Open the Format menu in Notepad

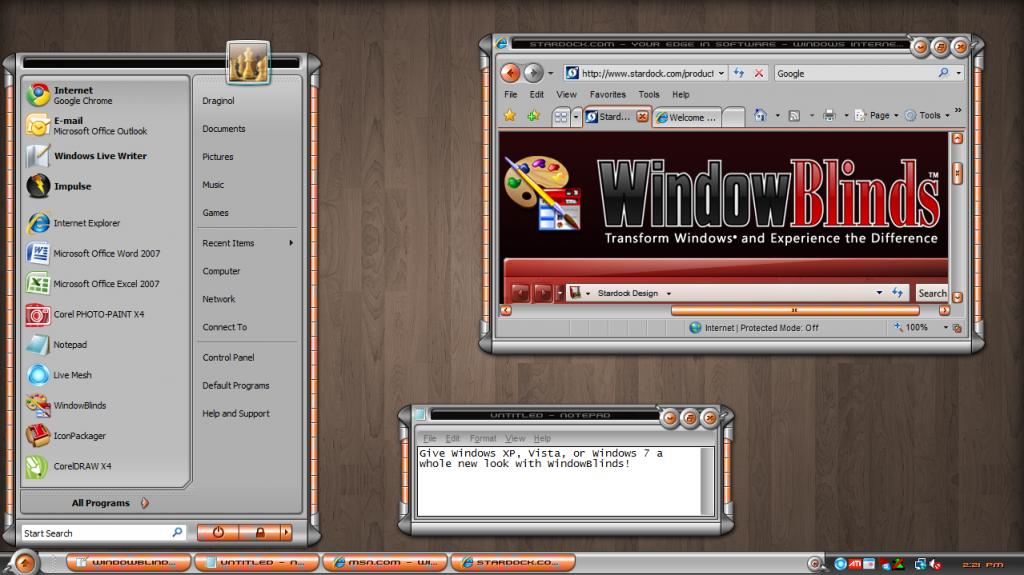coord(483,439)
